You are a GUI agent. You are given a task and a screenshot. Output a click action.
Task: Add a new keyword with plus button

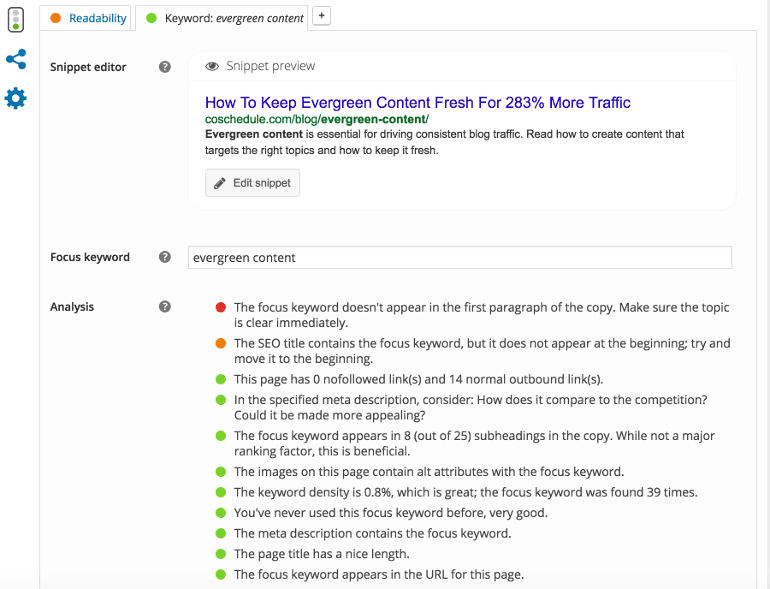321,16
